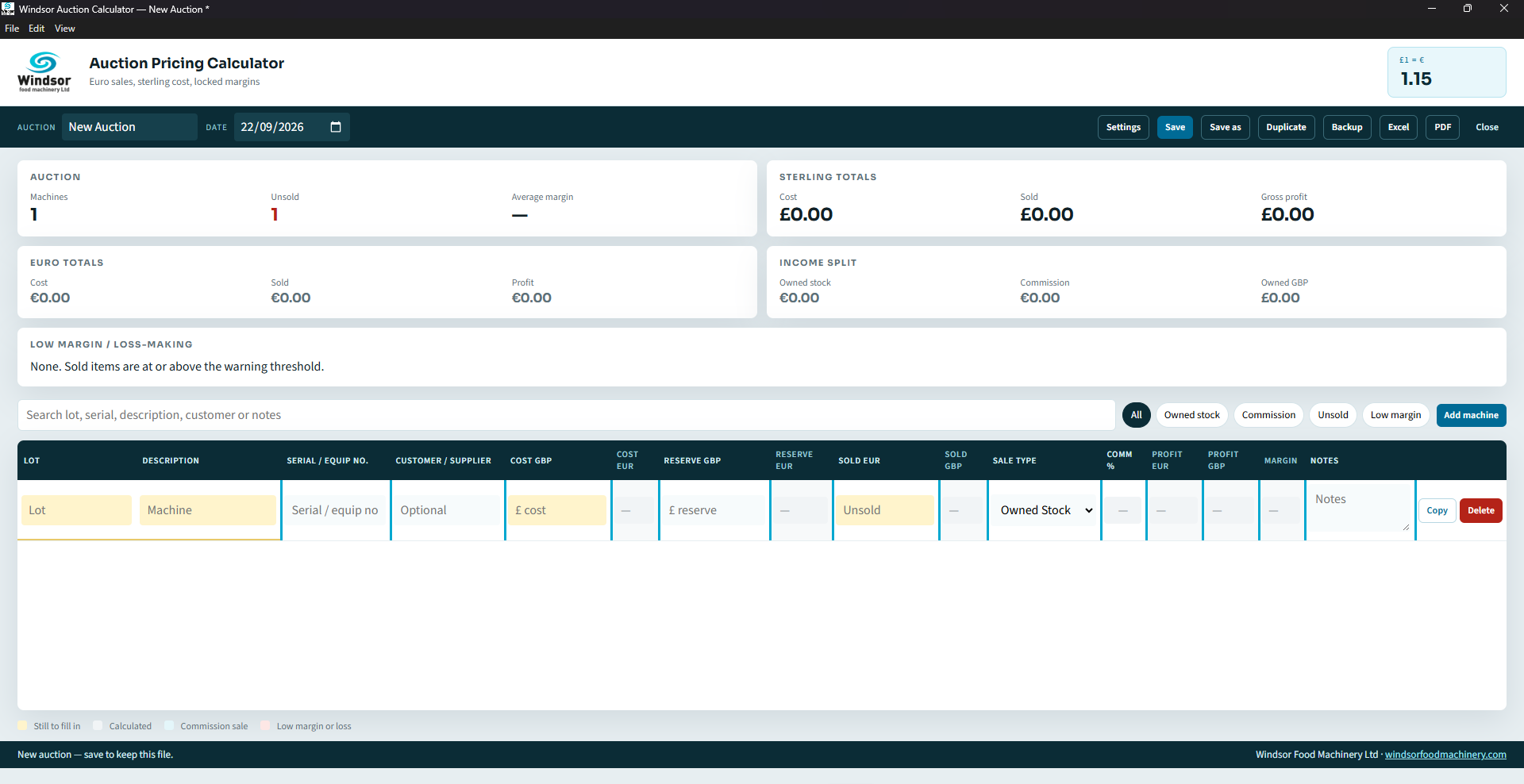Click the Unsold sold EUR field
This screenshot has height=784, width=1524.
pos(885,510)
